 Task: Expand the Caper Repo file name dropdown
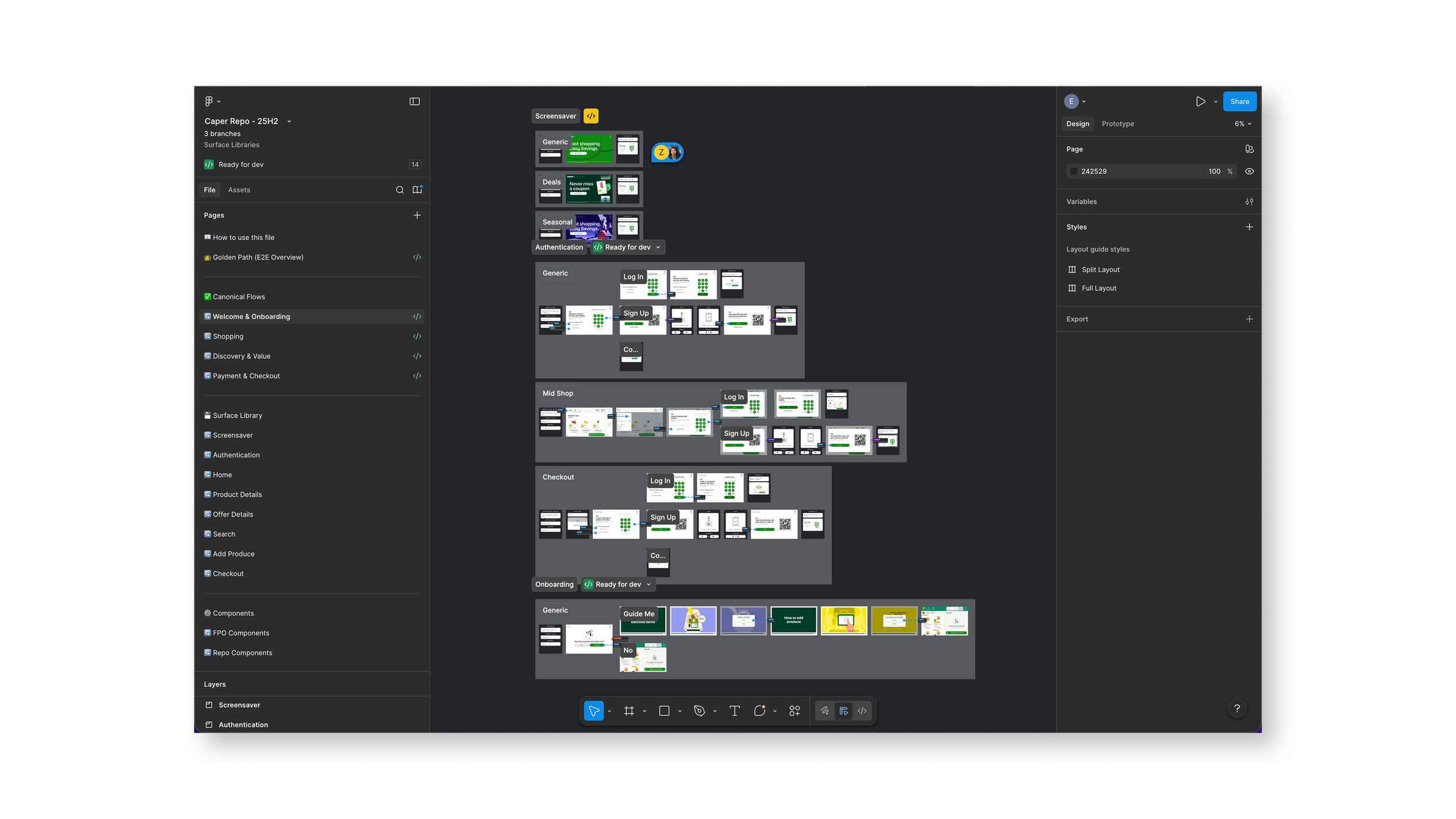[x=289, y=121]
